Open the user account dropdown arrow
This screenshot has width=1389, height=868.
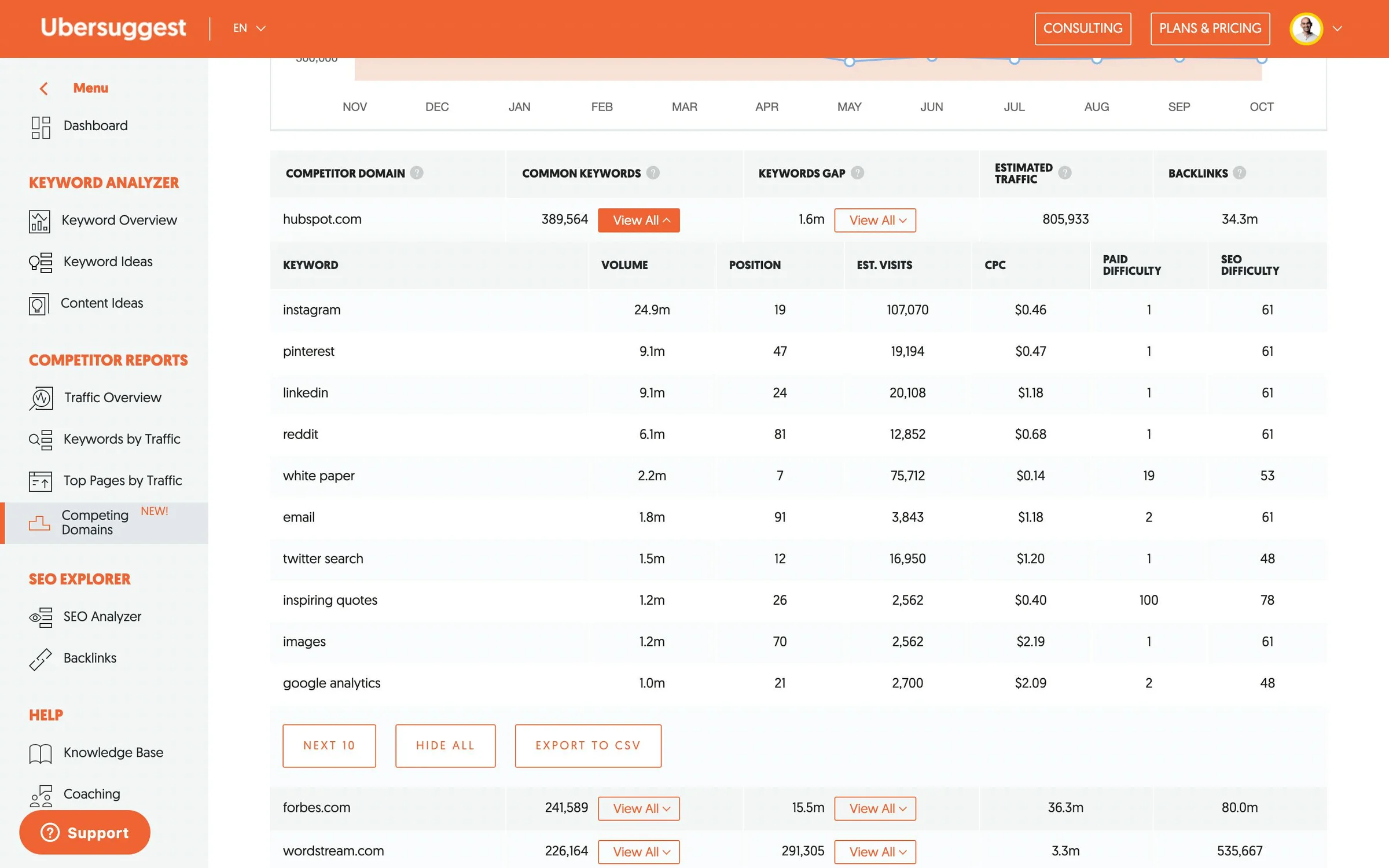click(1337, 28)
